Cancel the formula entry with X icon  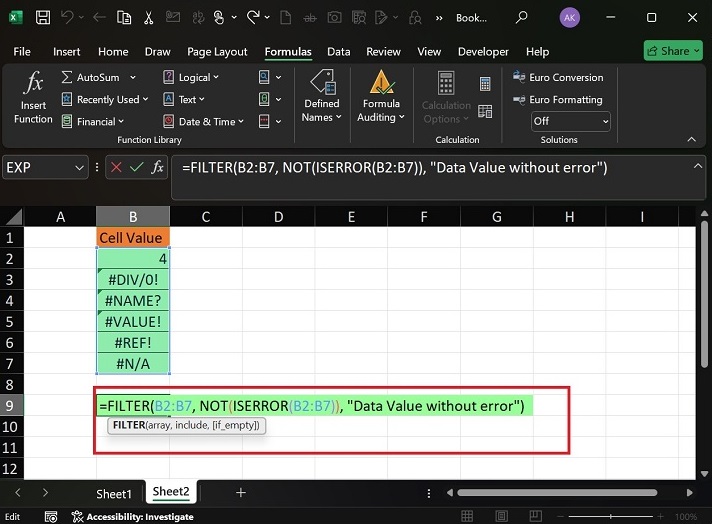(x=116, y=168)
